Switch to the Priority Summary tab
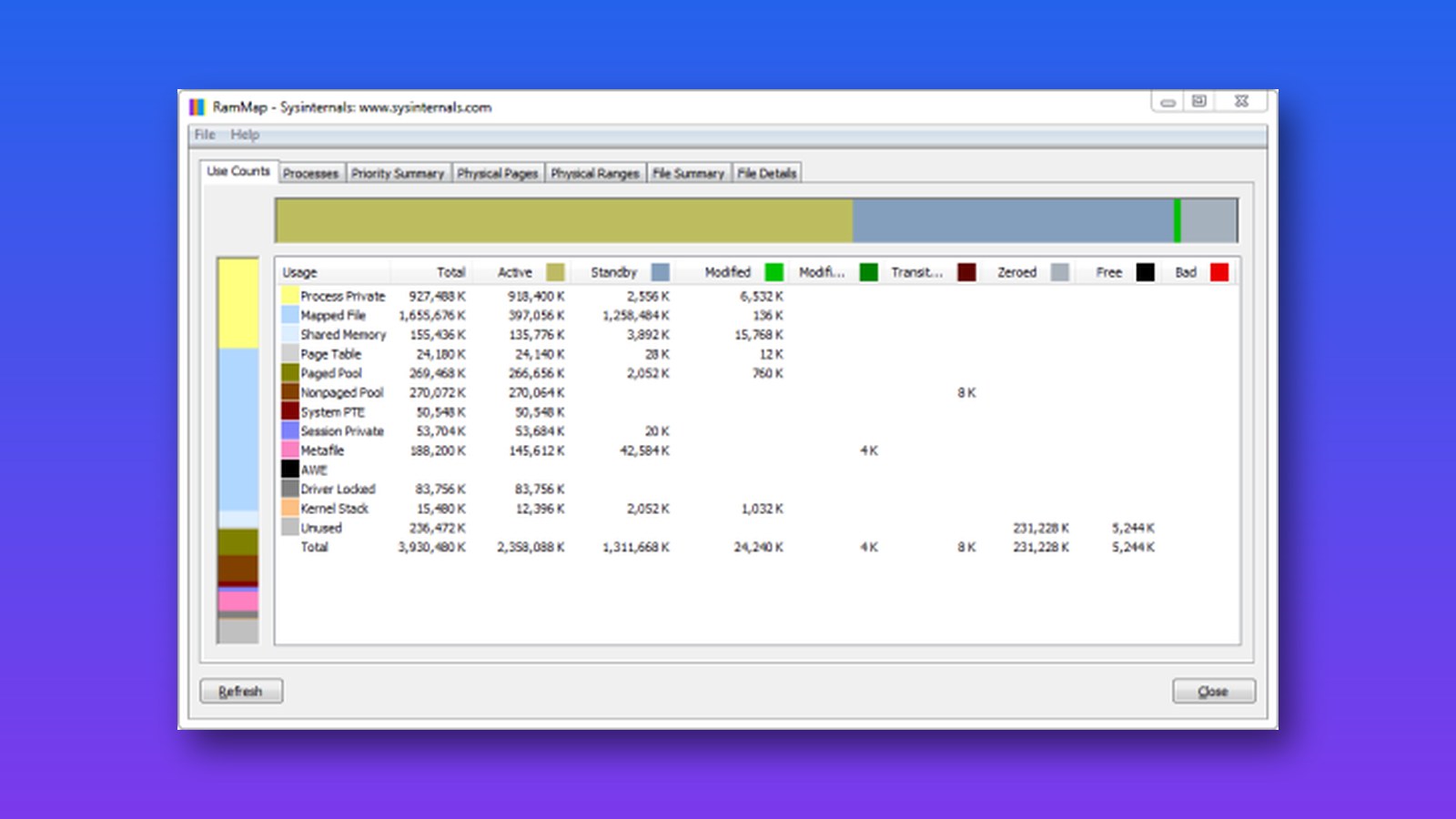Screen dimensions: 1456x819 point(398,173)
